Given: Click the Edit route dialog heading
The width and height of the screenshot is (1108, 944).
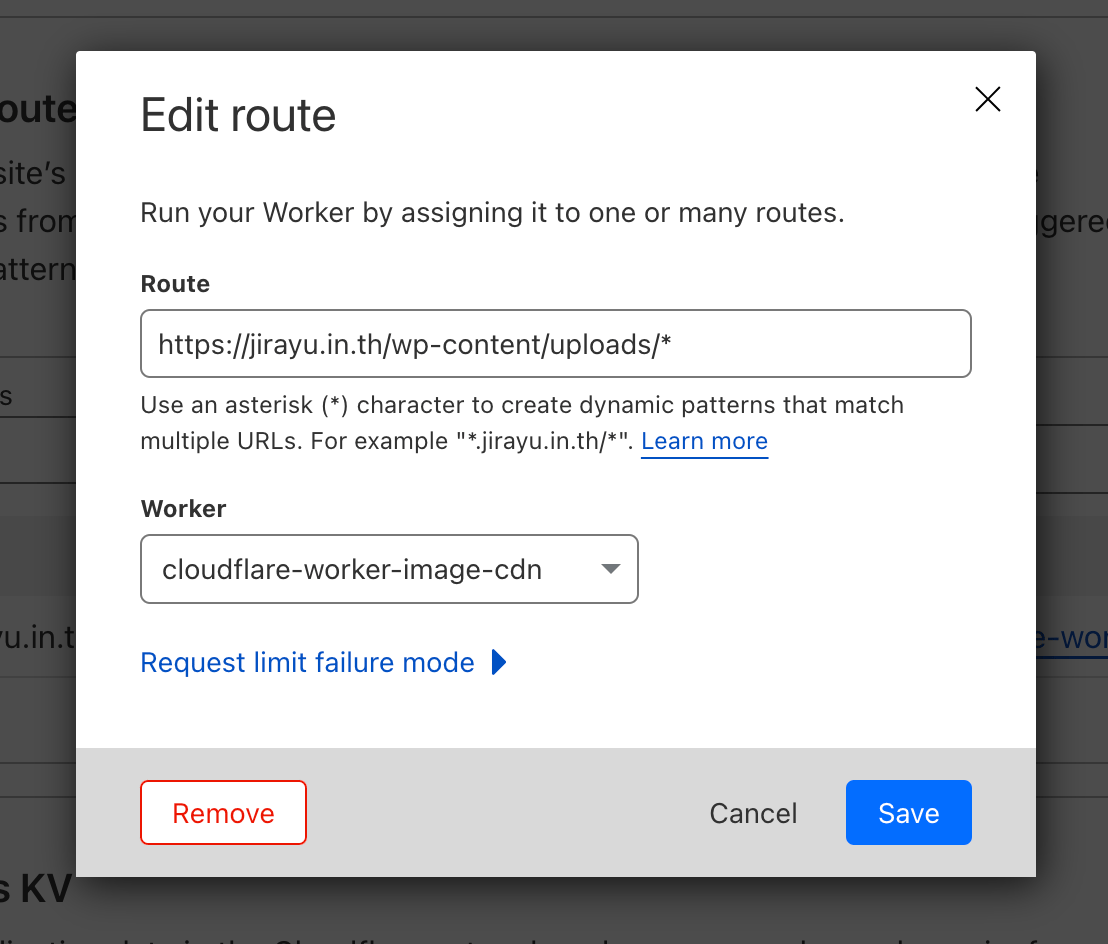Looking at the screenshot, I should coord(238,116).
